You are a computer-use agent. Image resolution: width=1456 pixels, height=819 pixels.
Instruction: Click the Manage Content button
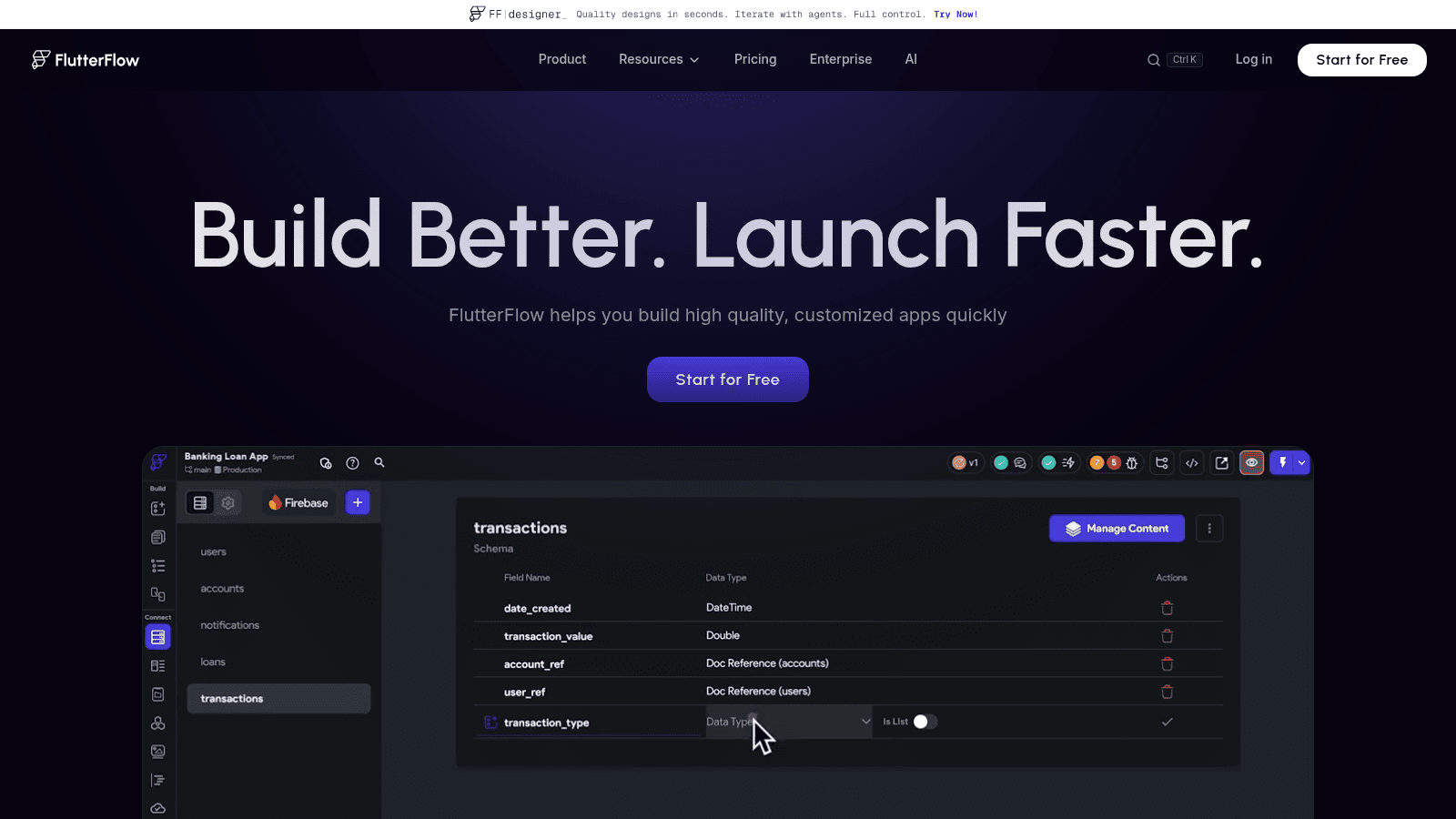coord(1117,529)
